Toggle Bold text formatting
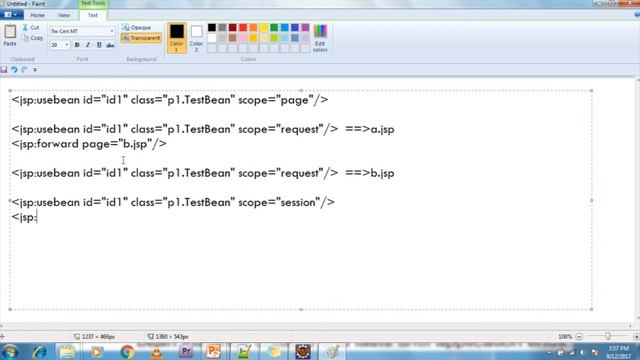Screen dimensions: 640x360 point(77,45)
